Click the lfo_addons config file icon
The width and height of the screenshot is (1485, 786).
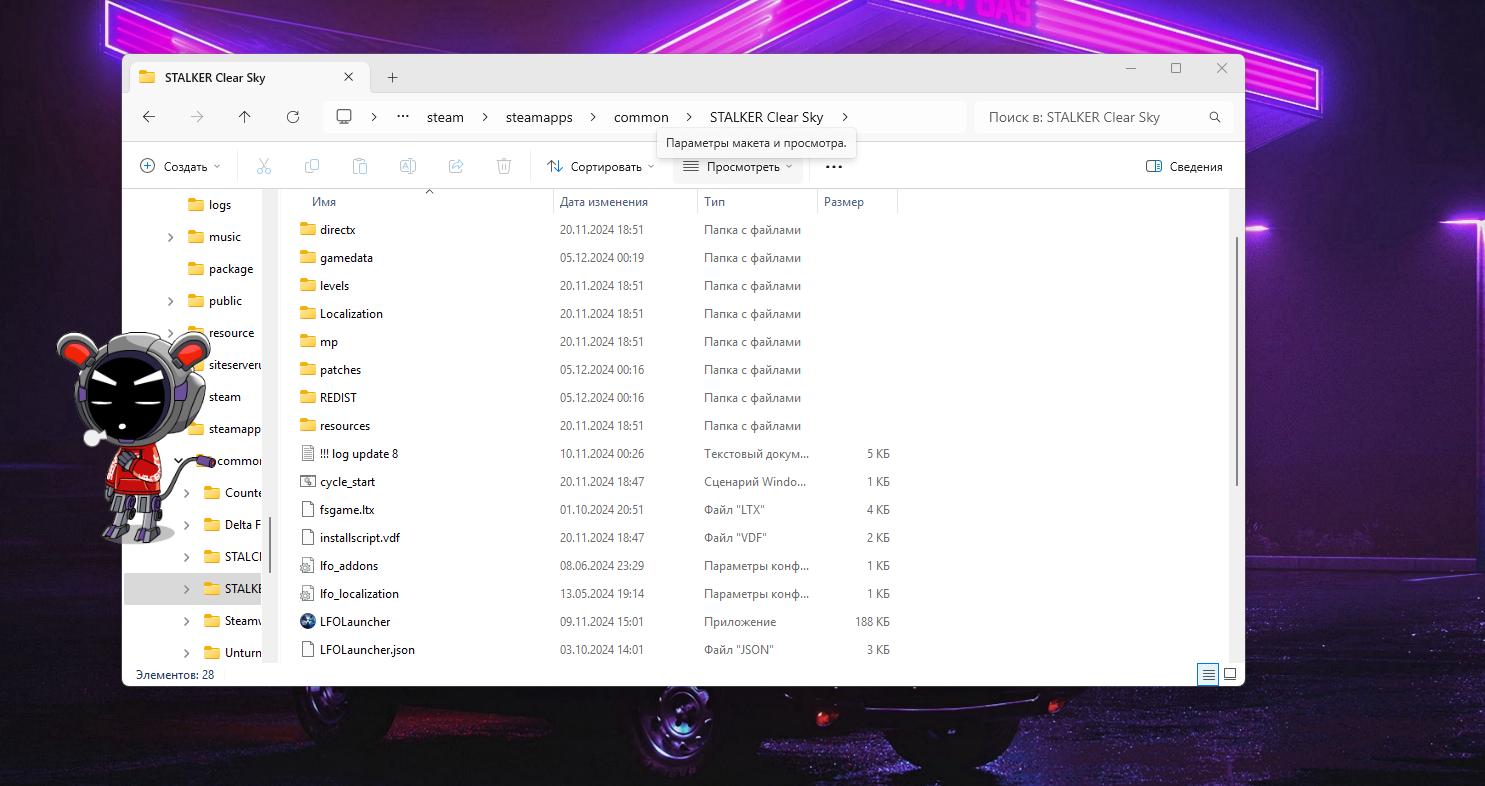coord(308,565)
